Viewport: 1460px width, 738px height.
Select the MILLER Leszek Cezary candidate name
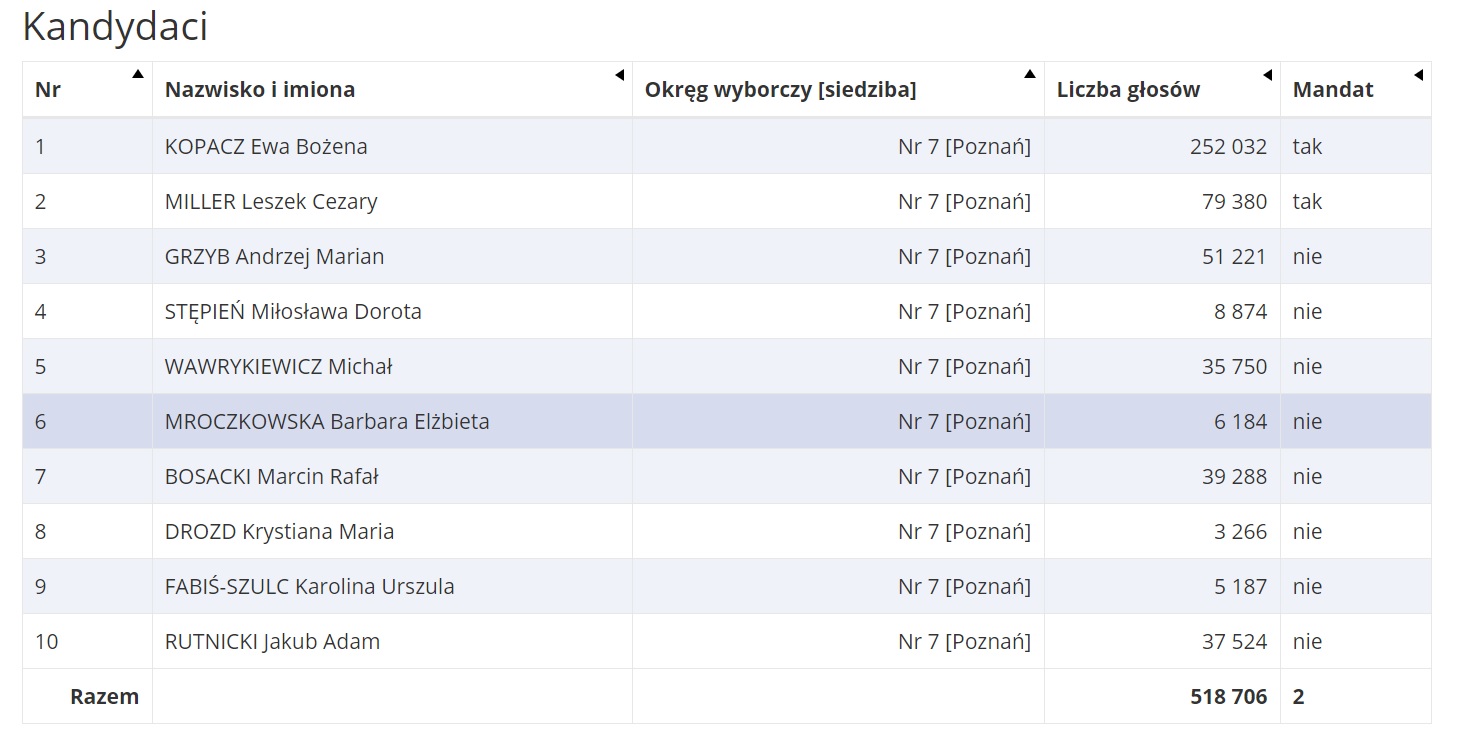pos(271,202)
